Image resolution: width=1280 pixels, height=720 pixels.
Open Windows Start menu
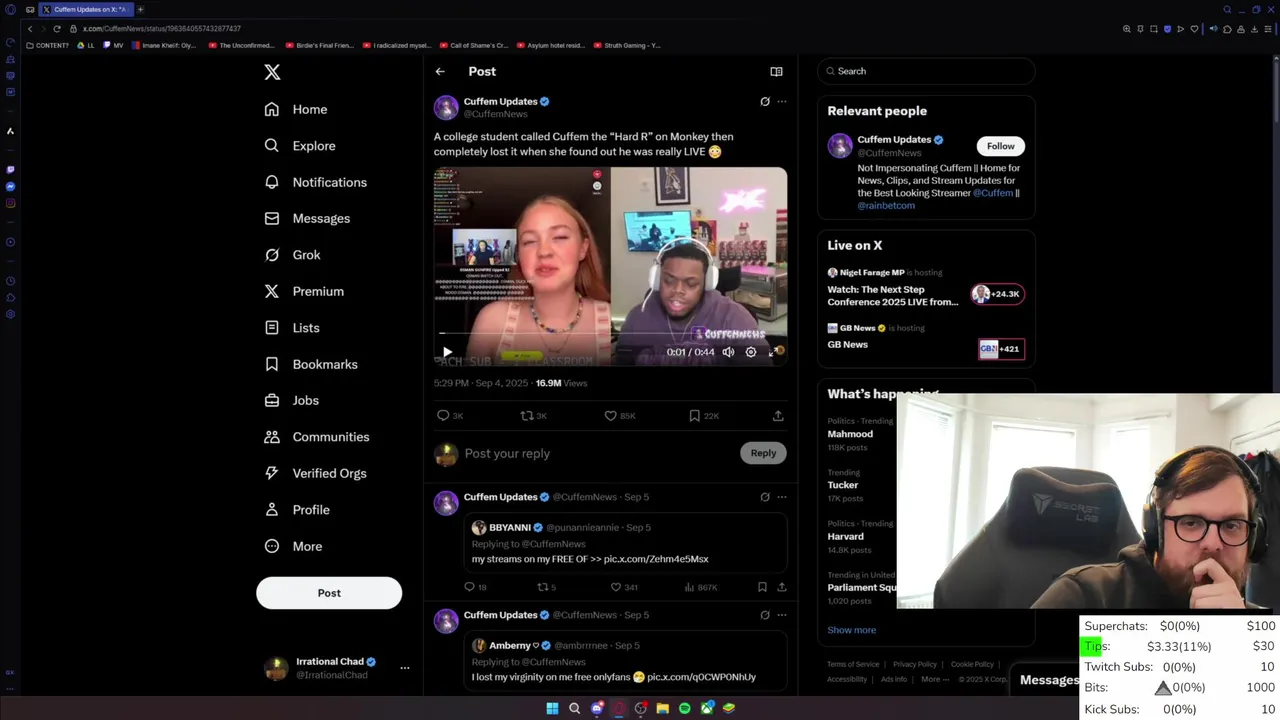pyautogui.click(x=552, y=708)
